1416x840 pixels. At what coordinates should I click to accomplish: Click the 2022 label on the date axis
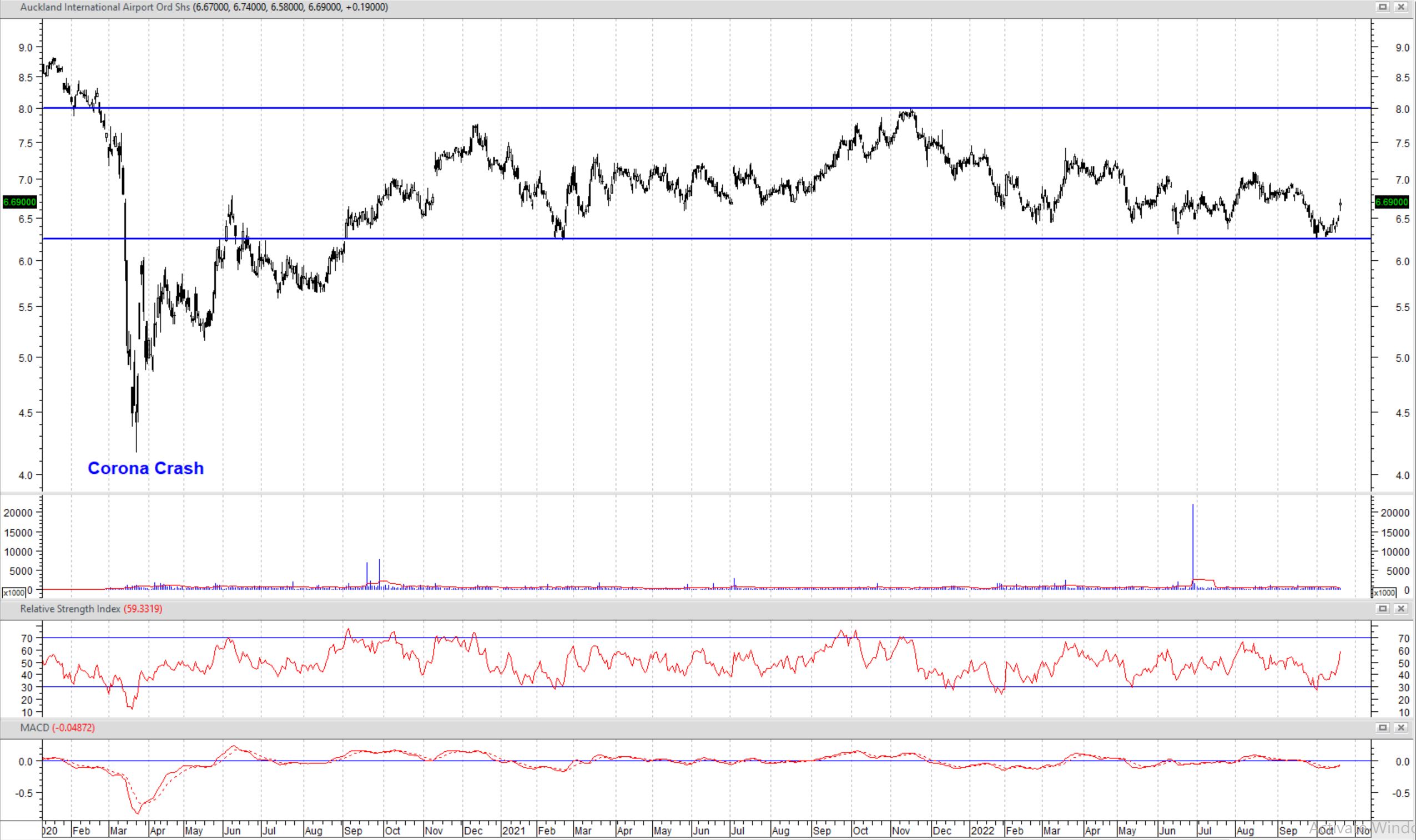click(x=982, y=831)
